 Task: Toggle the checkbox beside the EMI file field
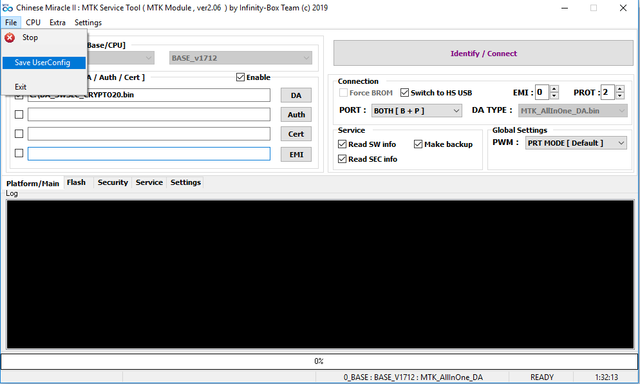19,153
